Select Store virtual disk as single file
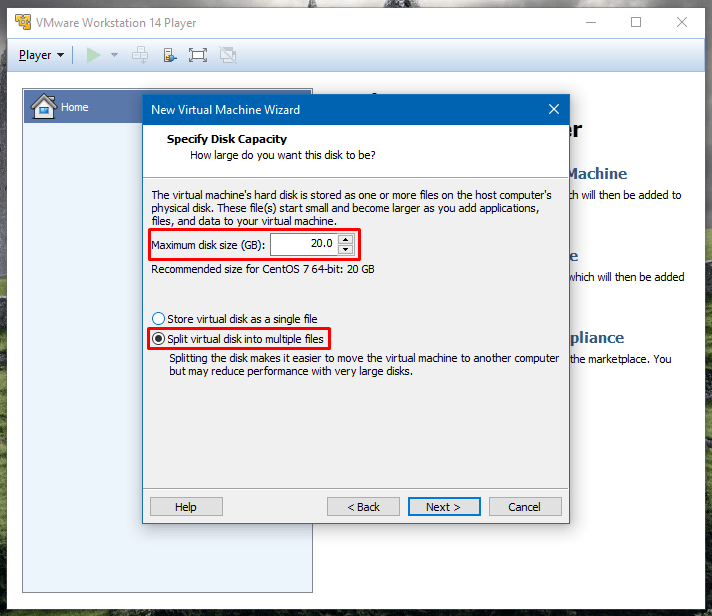The width and height of the screenshot is (712, 616). pos(234,319)
